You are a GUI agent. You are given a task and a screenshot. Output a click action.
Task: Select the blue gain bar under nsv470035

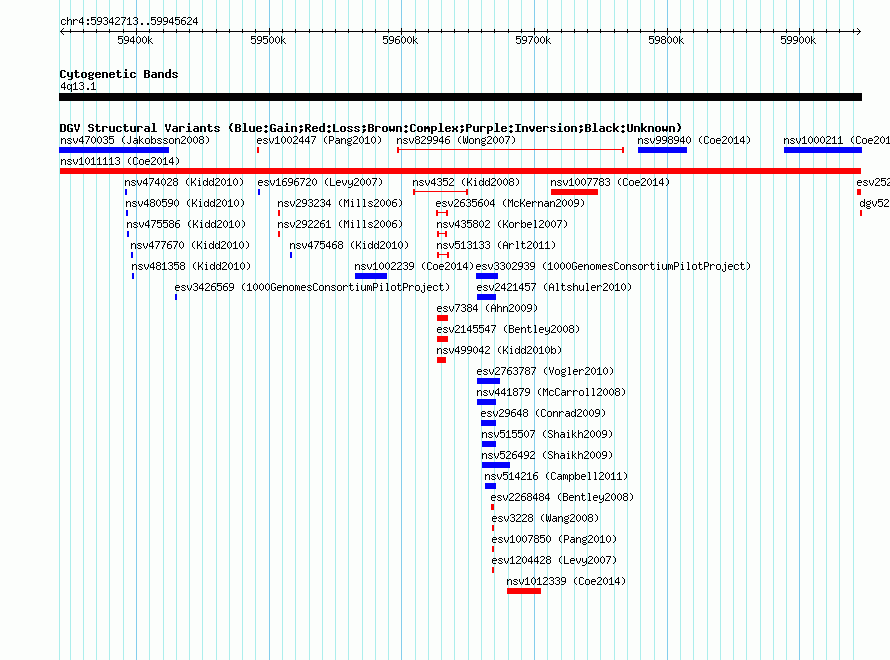click(114, 150)
